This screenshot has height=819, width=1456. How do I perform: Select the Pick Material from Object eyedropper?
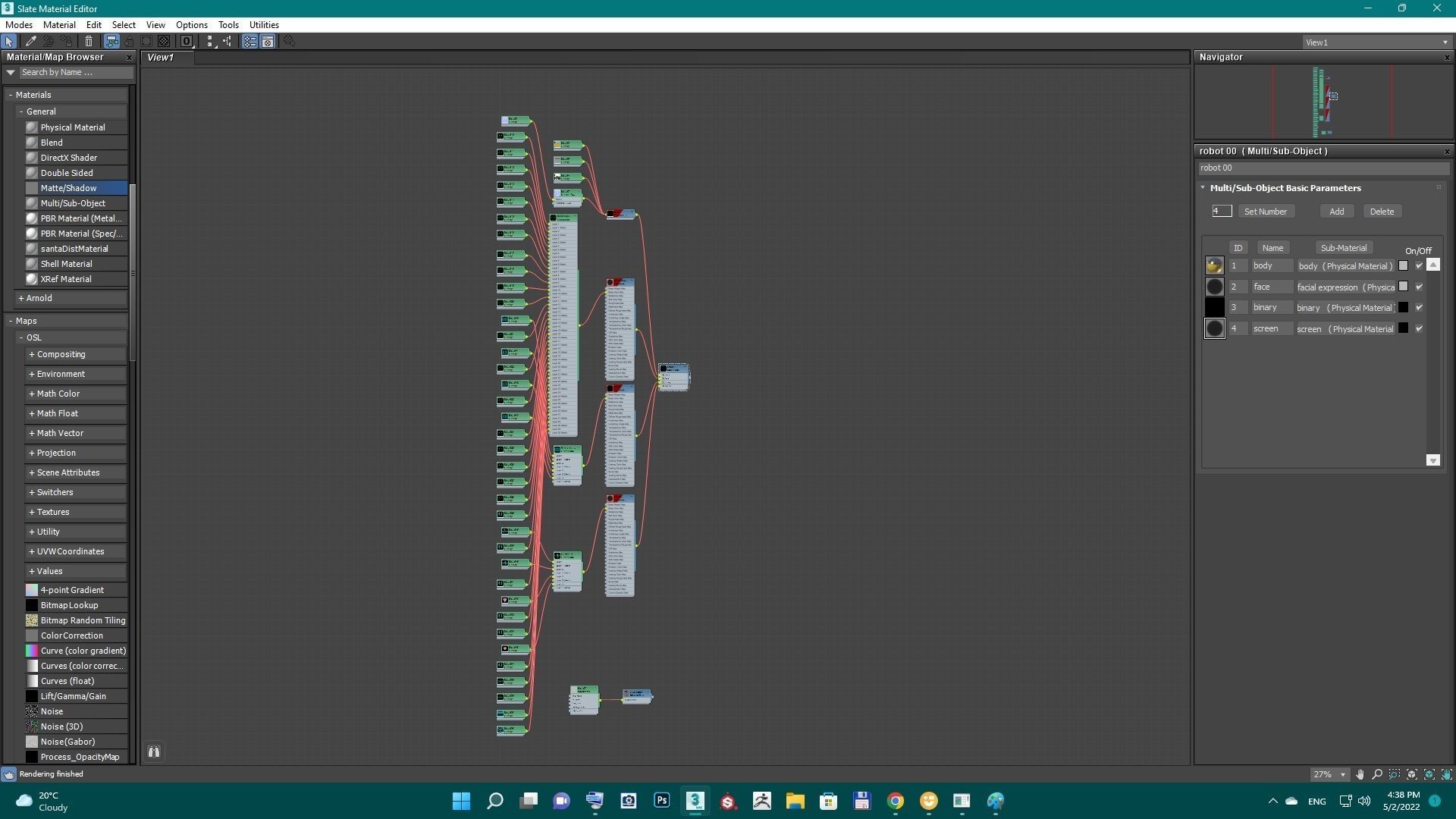click(x=31, y=42)
